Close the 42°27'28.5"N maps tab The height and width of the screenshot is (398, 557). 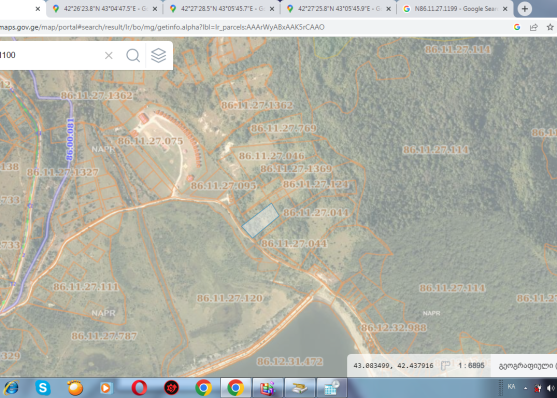point(272,9)
